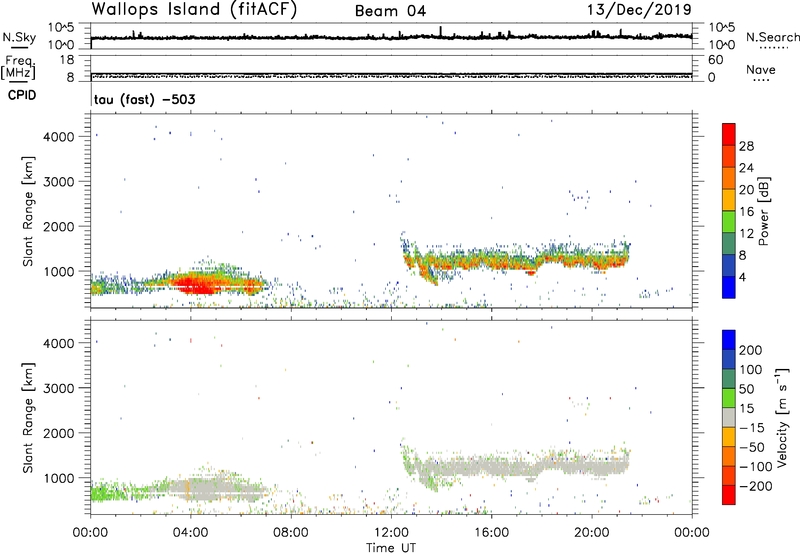The width and height of the screenshot is (800, 554).
Task: Click the date '13/Dec/2019'
Action: [x=640, y=10]
